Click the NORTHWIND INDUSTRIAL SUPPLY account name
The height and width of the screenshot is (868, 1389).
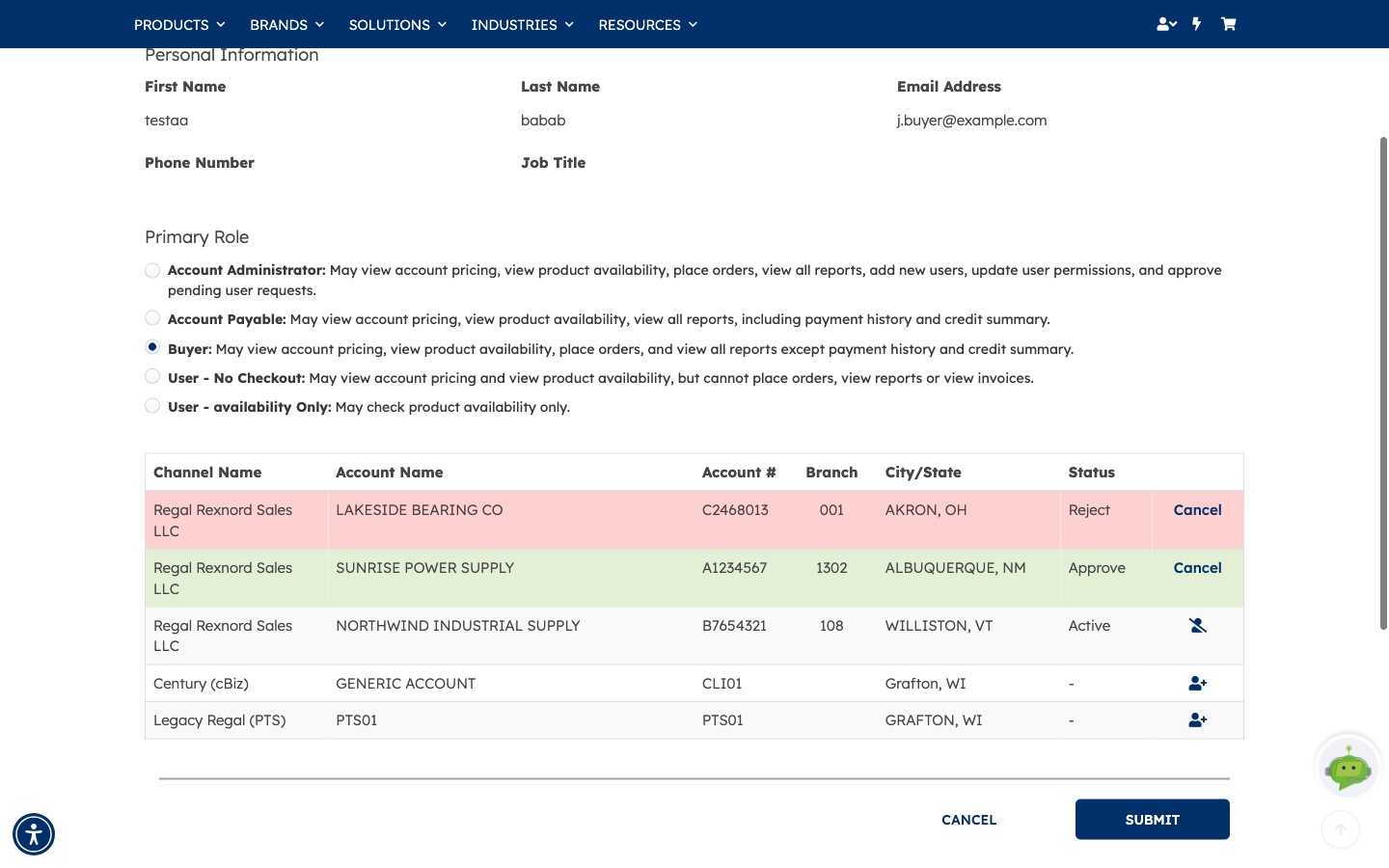click(458, 626)
